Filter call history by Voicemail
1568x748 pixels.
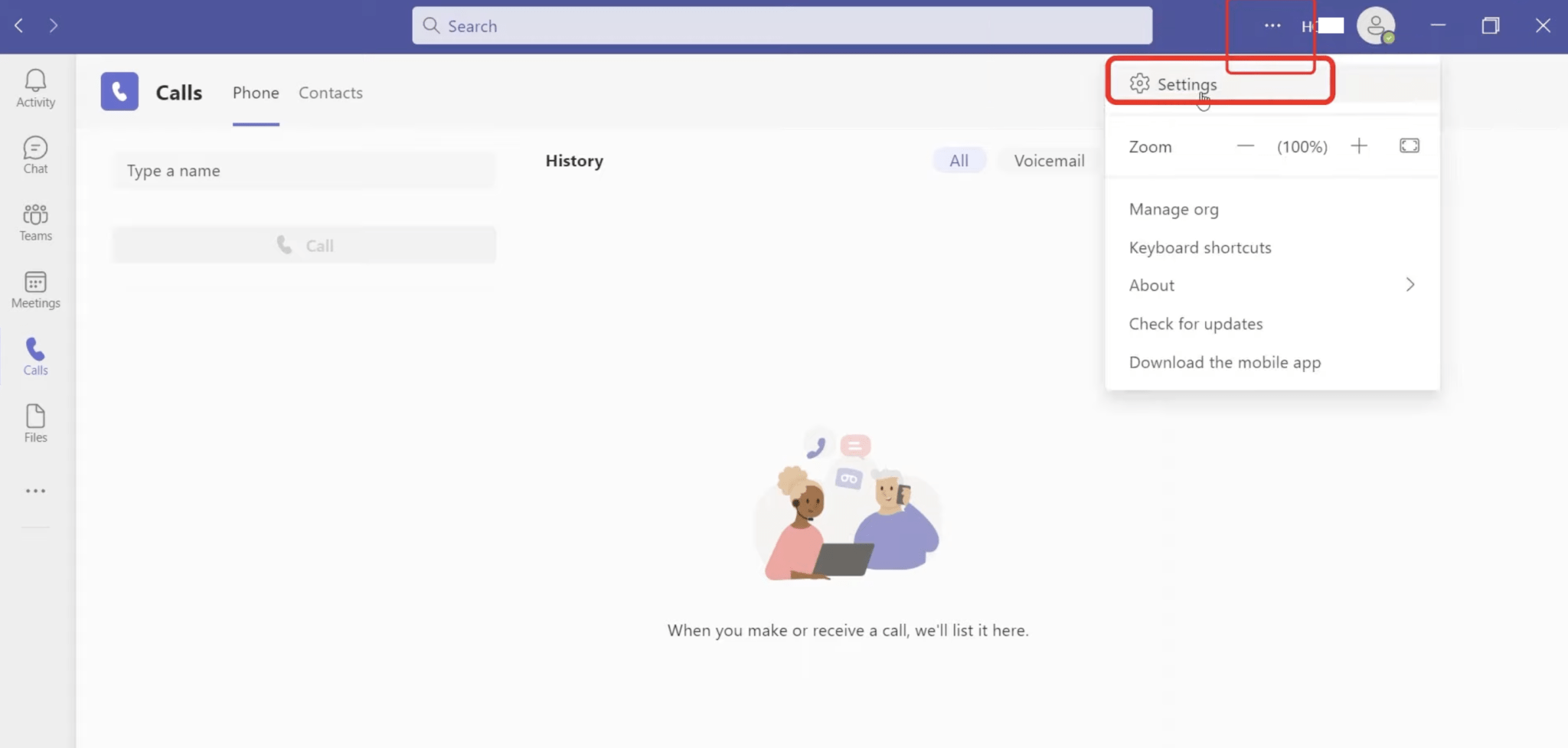(1048, 160)
